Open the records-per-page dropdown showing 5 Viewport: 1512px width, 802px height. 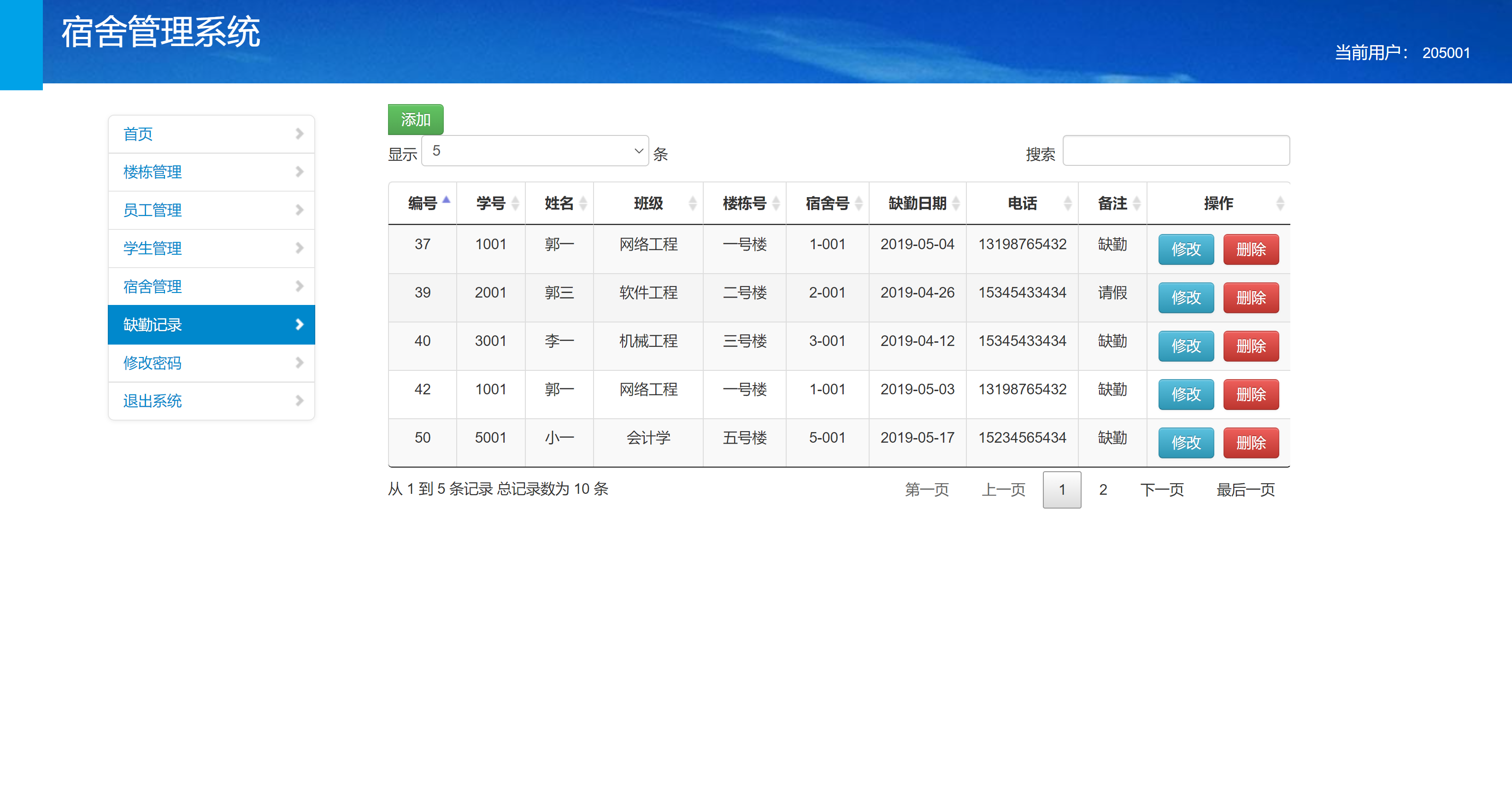click(x=534, y=151)
